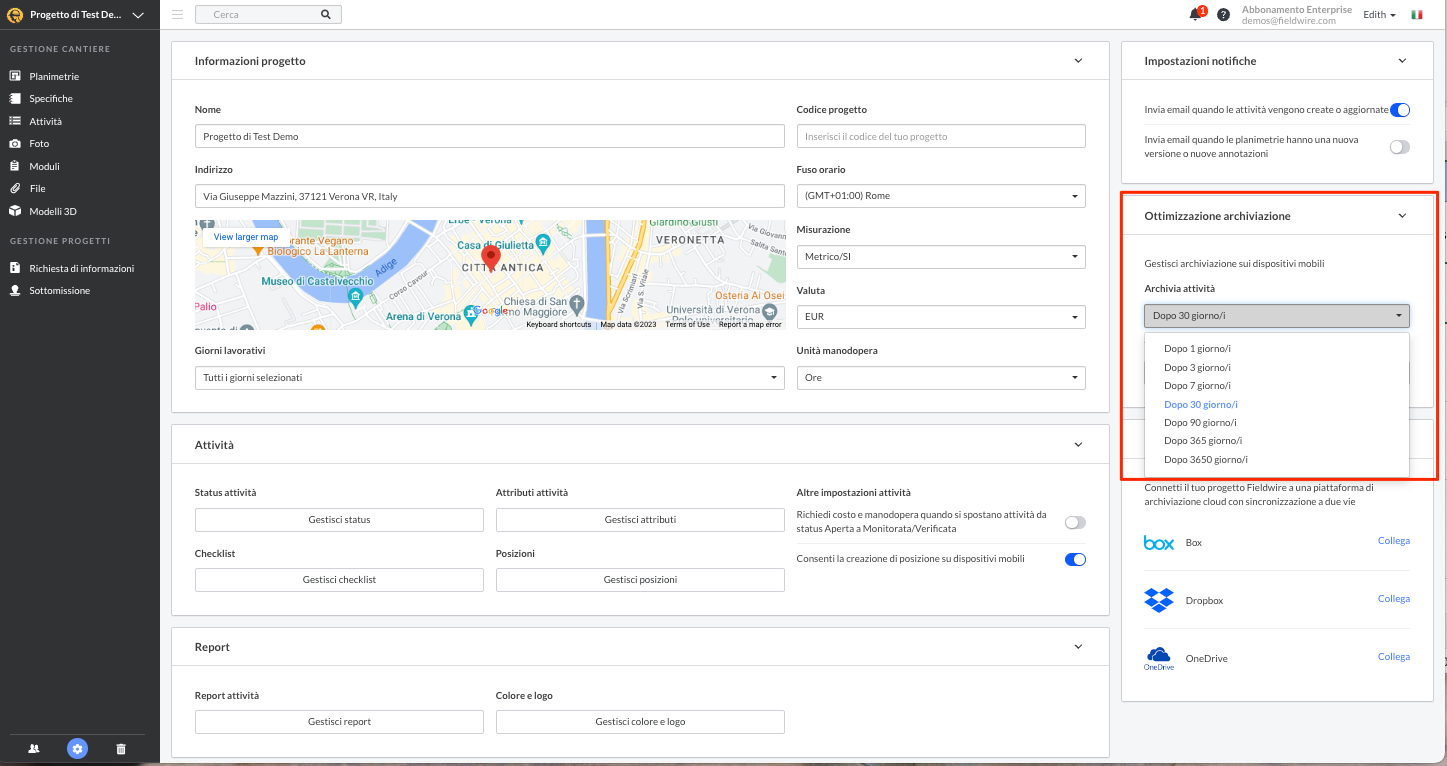Click the Italian flag language icon
Image resolution: width=1447 pixels, height=766 pixels.
coord(1417,15)
